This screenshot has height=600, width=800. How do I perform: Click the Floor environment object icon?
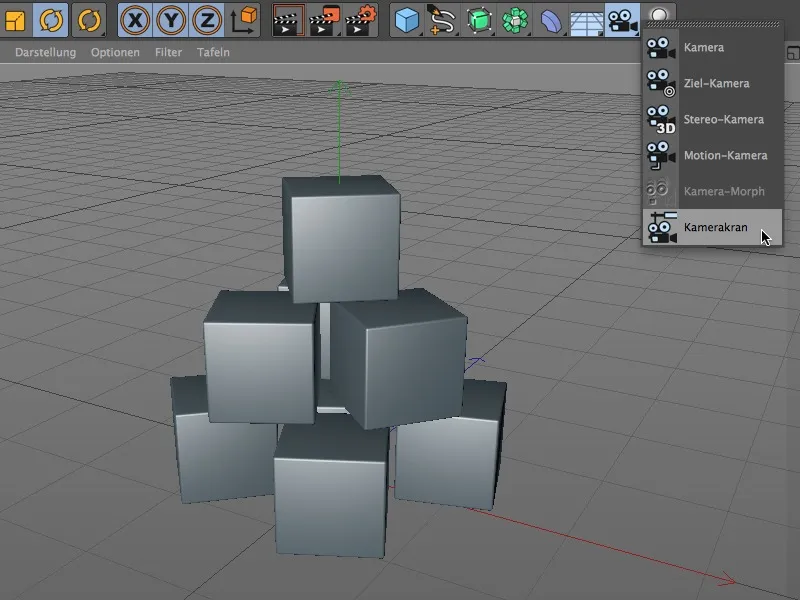pyautogui.click(x=587, y=20)
